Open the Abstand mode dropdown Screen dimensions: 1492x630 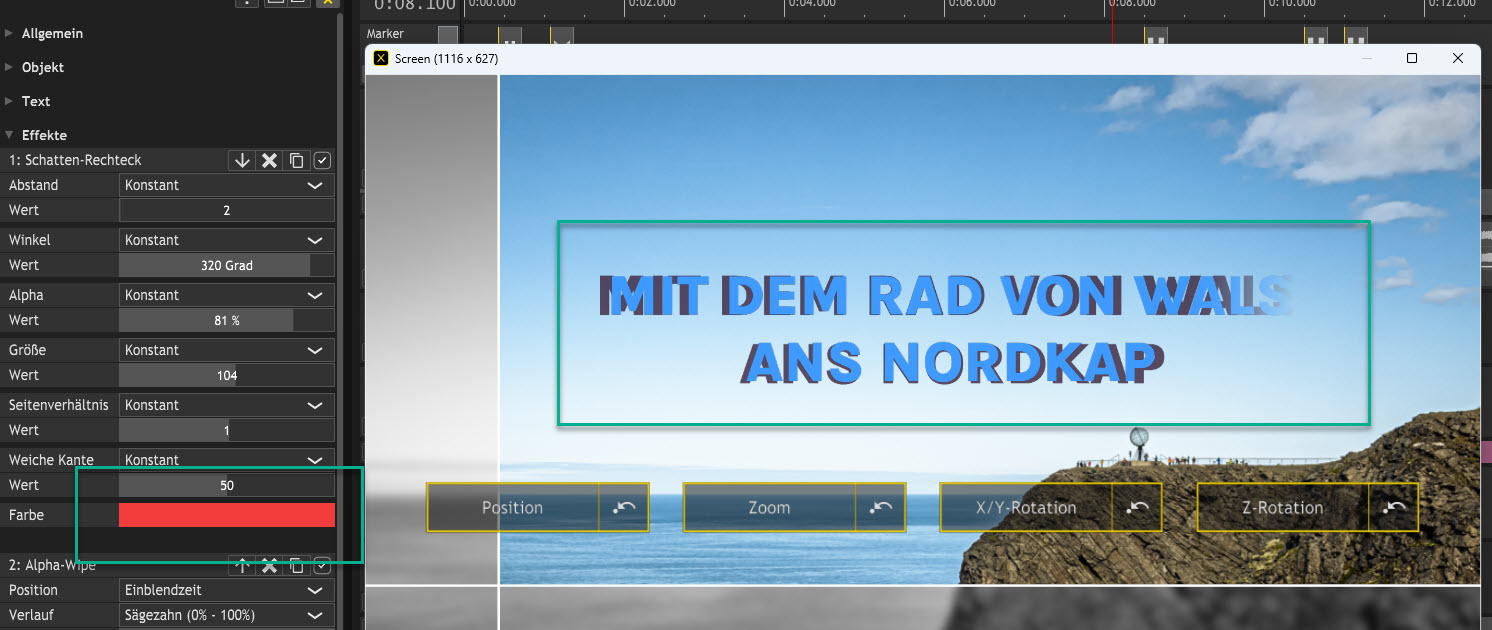227,185
